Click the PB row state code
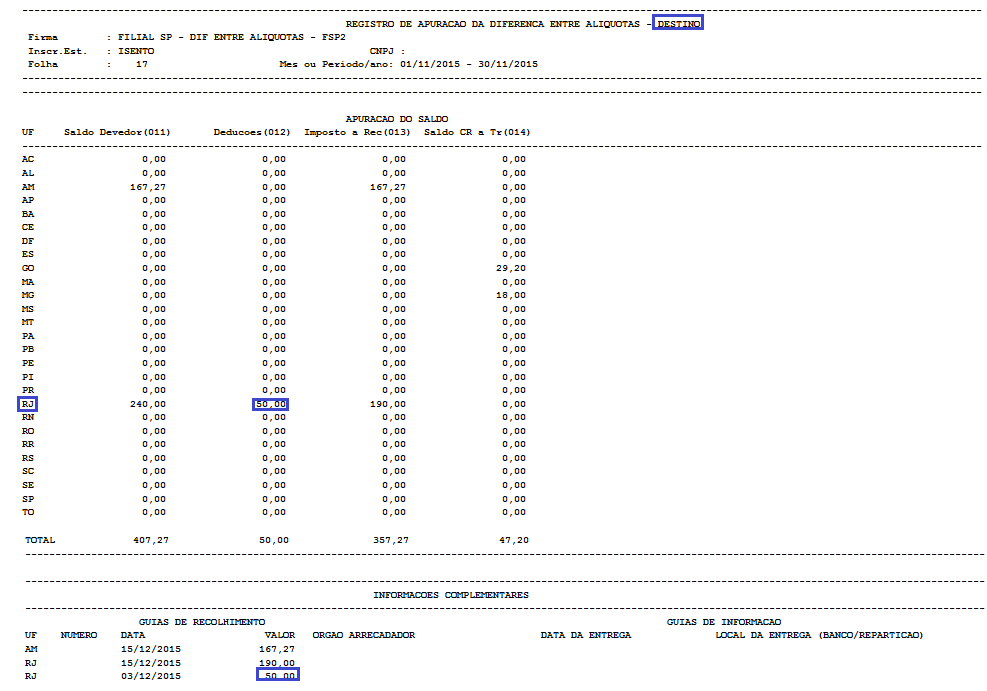Viewport: 987px width, 691px height. click(28, 349)
